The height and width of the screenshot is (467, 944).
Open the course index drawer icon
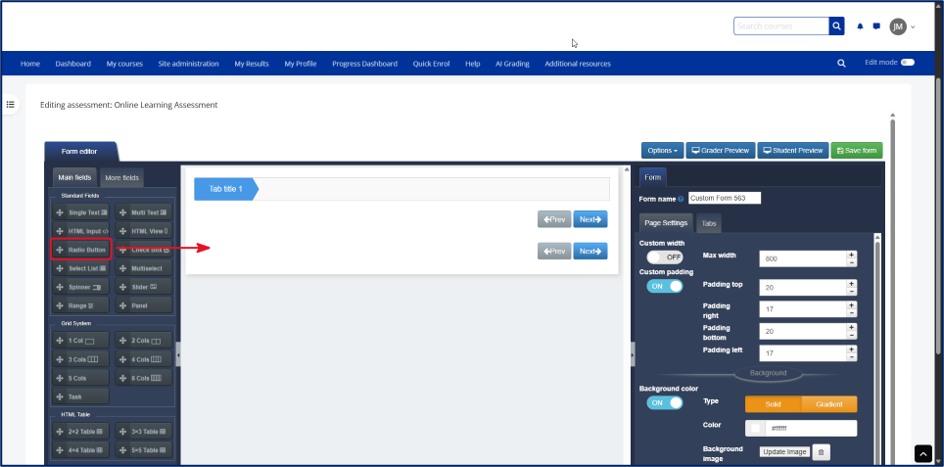click(x=10, y=104)
